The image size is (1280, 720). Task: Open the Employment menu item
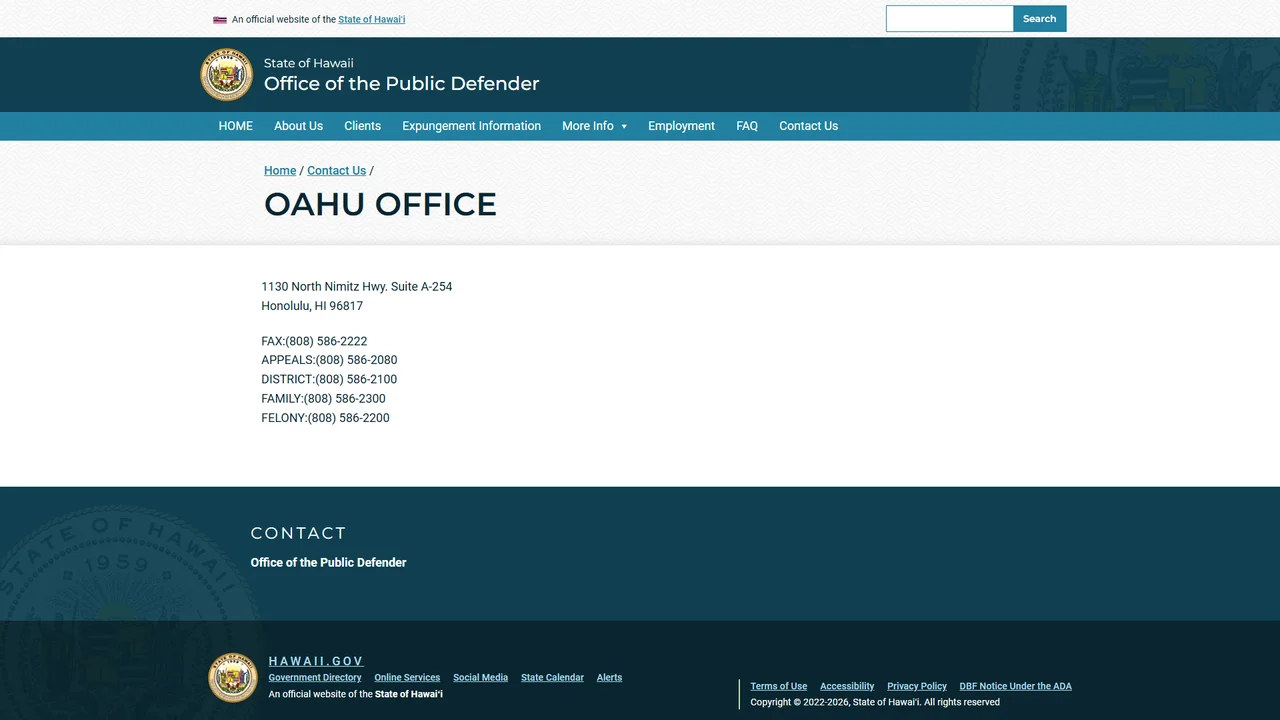click(x=681, y=126)
